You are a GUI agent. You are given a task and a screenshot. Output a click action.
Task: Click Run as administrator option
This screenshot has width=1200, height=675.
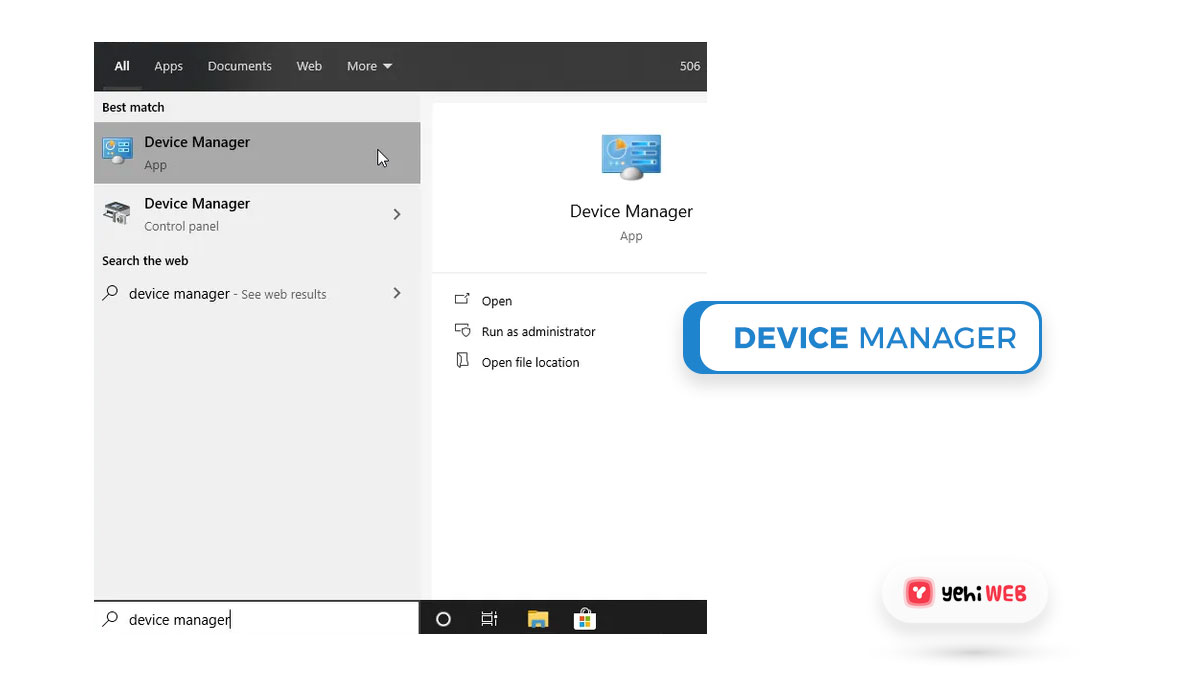tap(538, 330)
